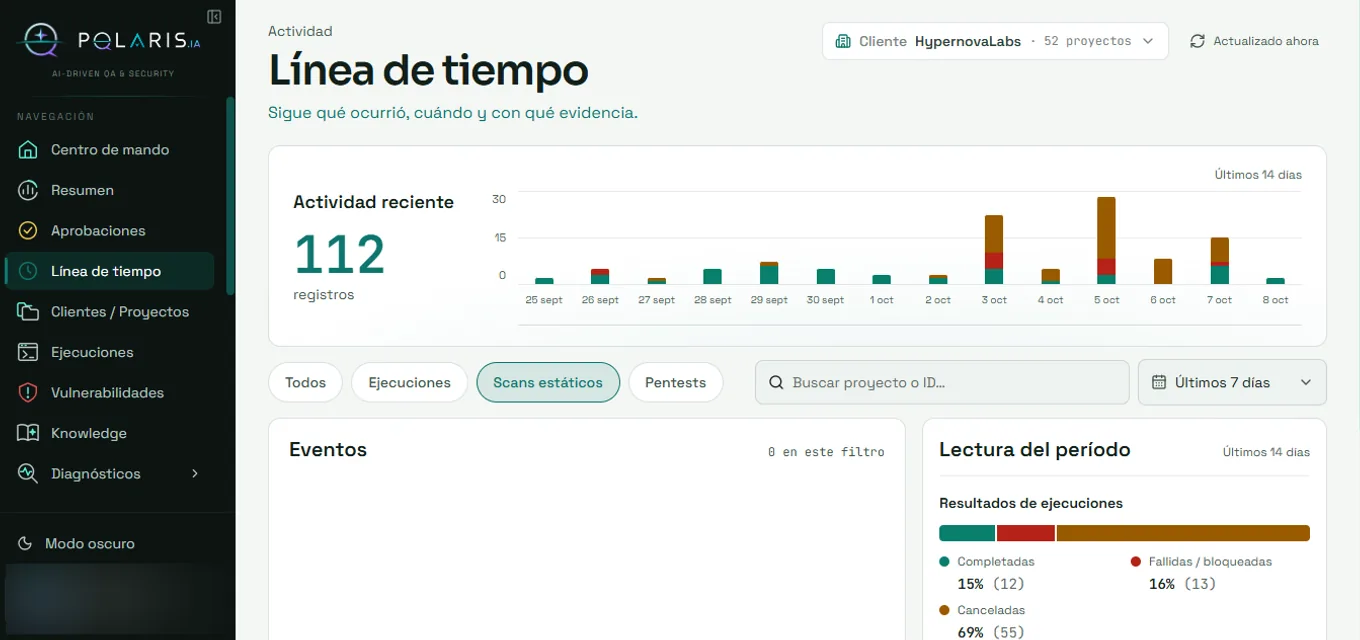This screenshot has width=1360, height=640.
Task: Navigate to Ejecuciones
Action: 109,352
